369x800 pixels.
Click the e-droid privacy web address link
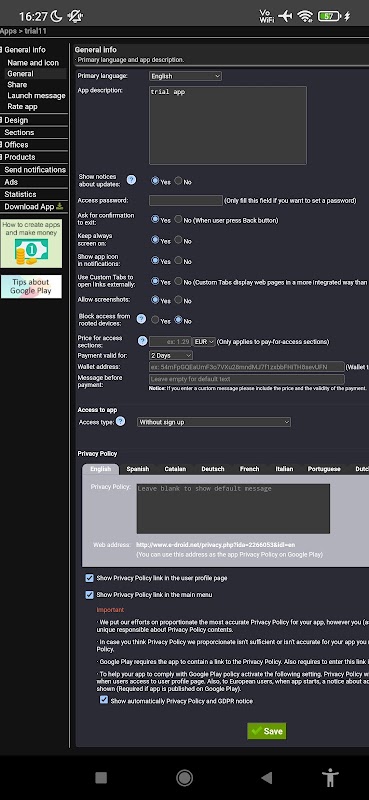(x=215, y=545)
